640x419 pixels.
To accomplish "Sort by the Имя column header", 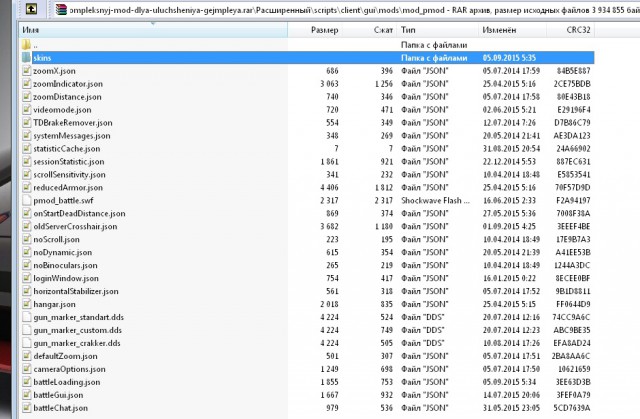I will (x=153, y=30).
